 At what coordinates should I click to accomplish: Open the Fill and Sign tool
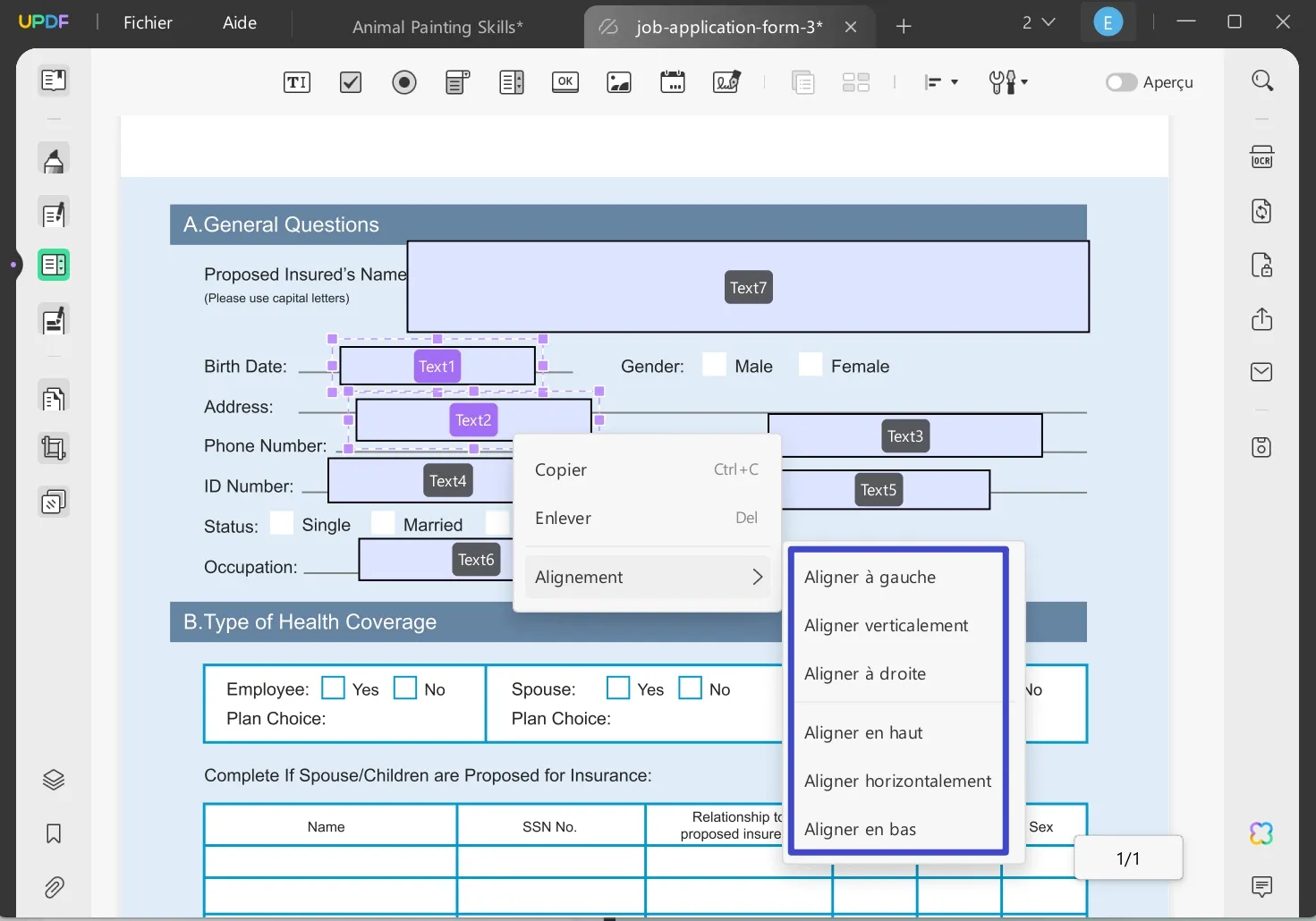tap(54, 320)
